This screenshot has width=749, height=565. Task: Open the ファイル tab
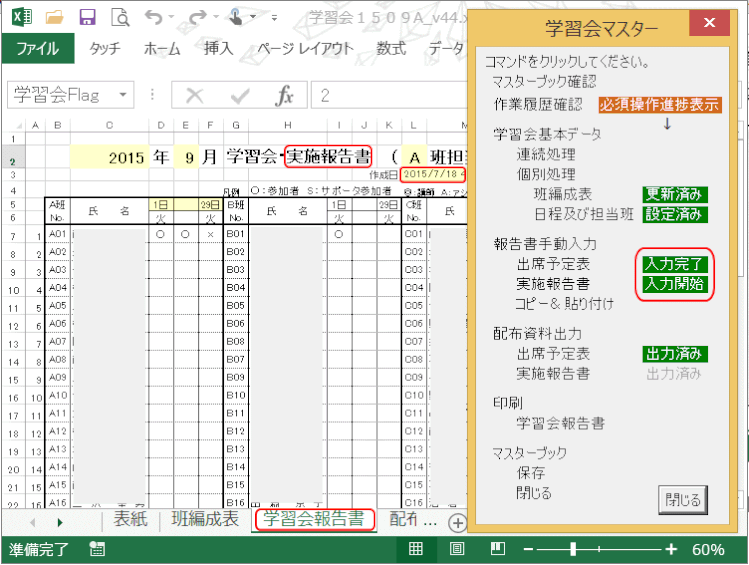[38, 48]
